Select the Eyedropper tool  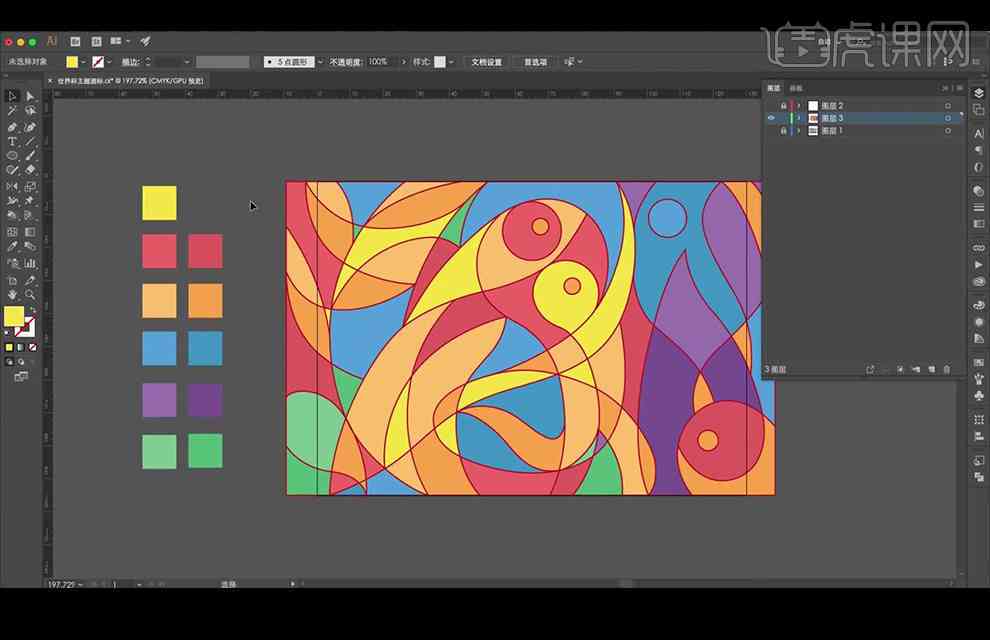[x=12, y=247]
